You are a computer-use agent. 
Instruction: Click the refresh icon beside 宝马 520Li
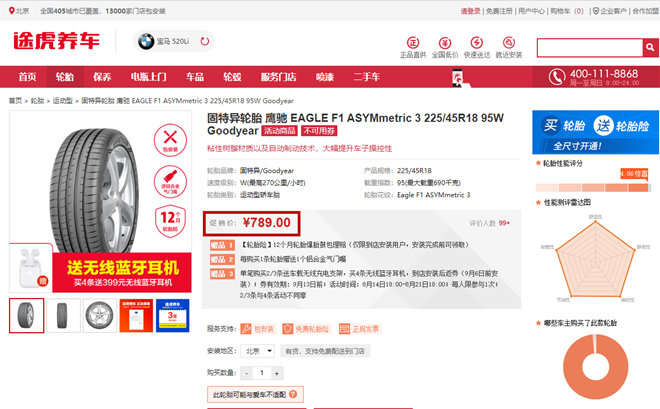pyautogui.click(x=205, y=41)
